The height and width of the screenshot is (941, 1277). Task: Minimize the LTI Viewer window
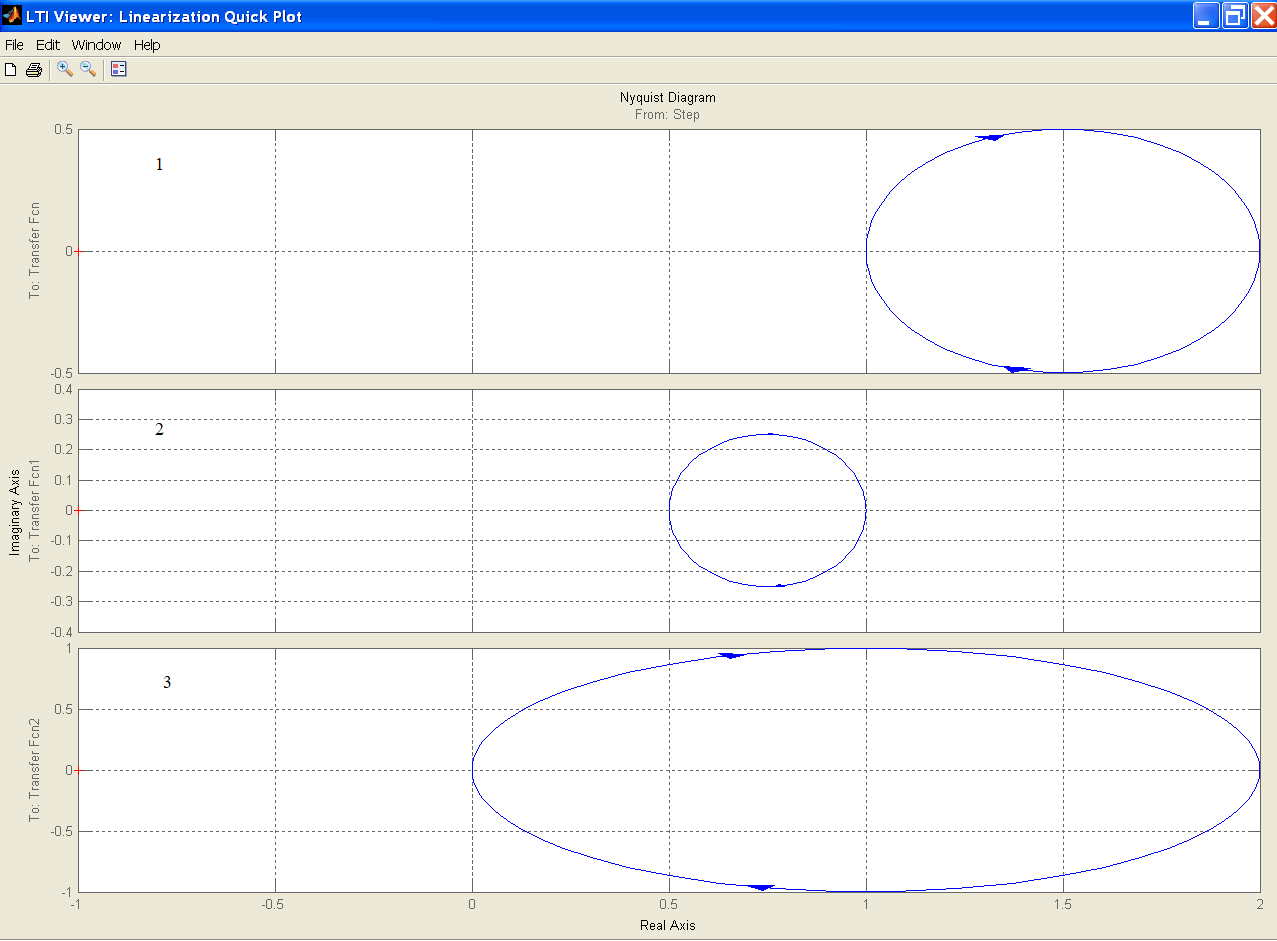coord(1206,15)
